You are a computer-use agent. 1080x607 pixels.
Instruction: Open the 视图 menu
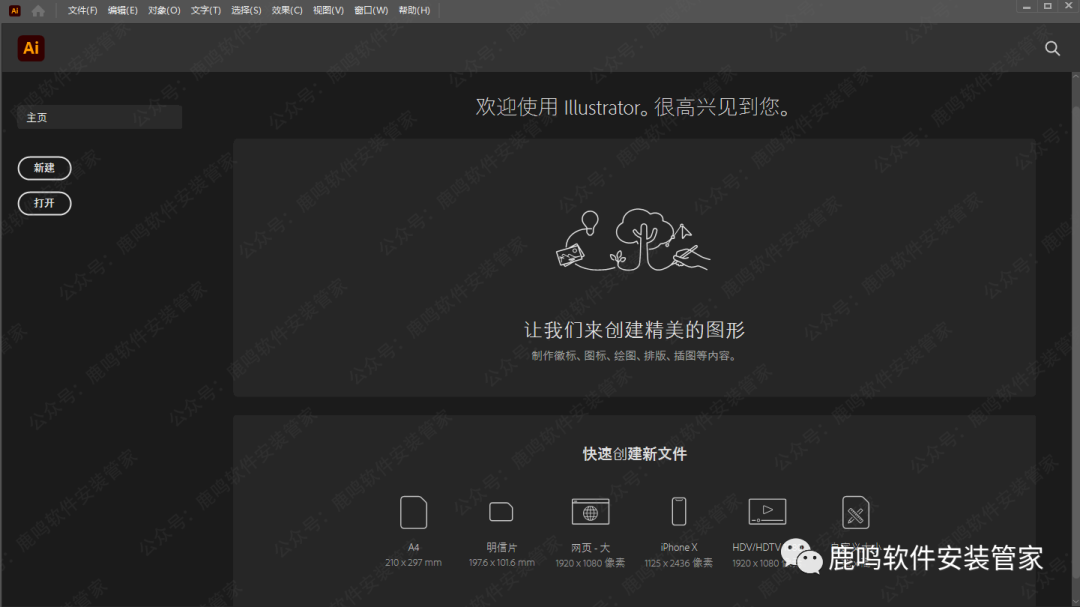327,9
